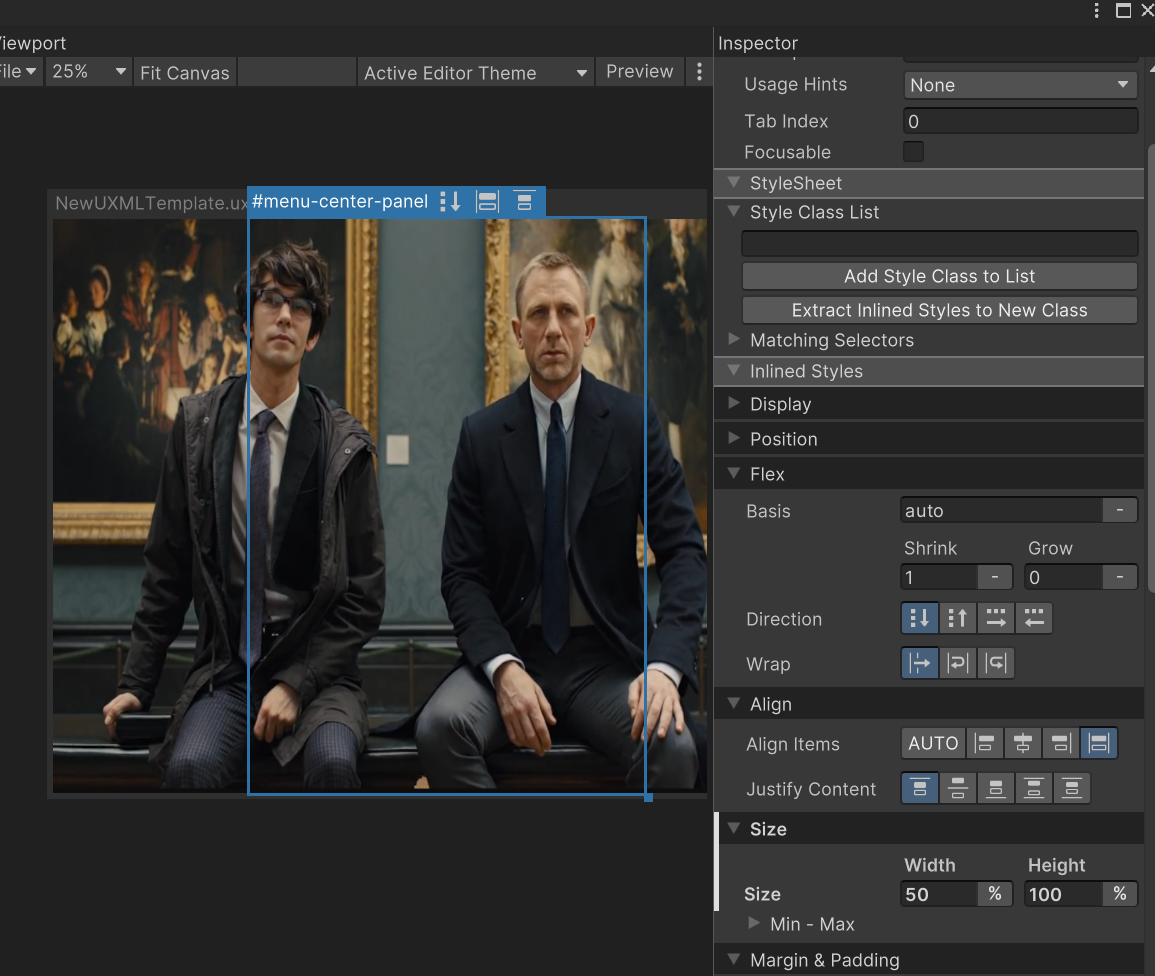Image resolution: width=1155 pixels, height=976 pixels.
Task: Expand the Display section
Action: [734, 403]
